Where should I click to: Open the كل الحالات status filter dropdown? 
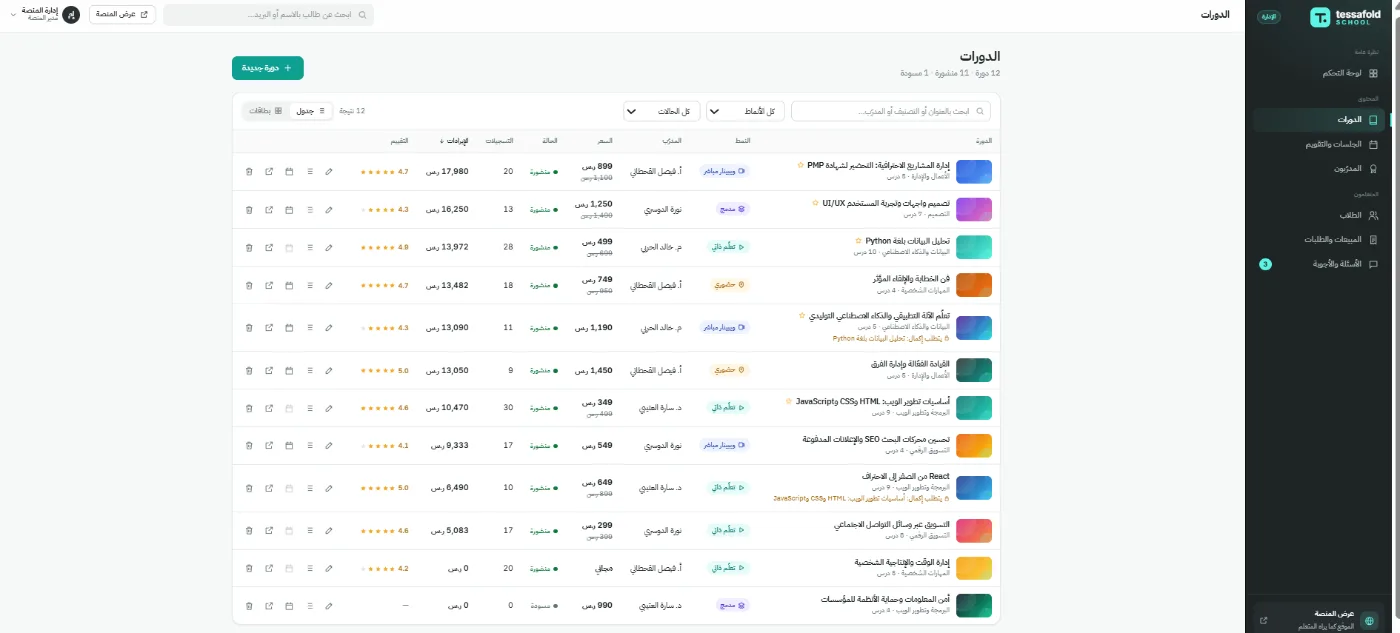pyautogui.click(x=663, y=111)
